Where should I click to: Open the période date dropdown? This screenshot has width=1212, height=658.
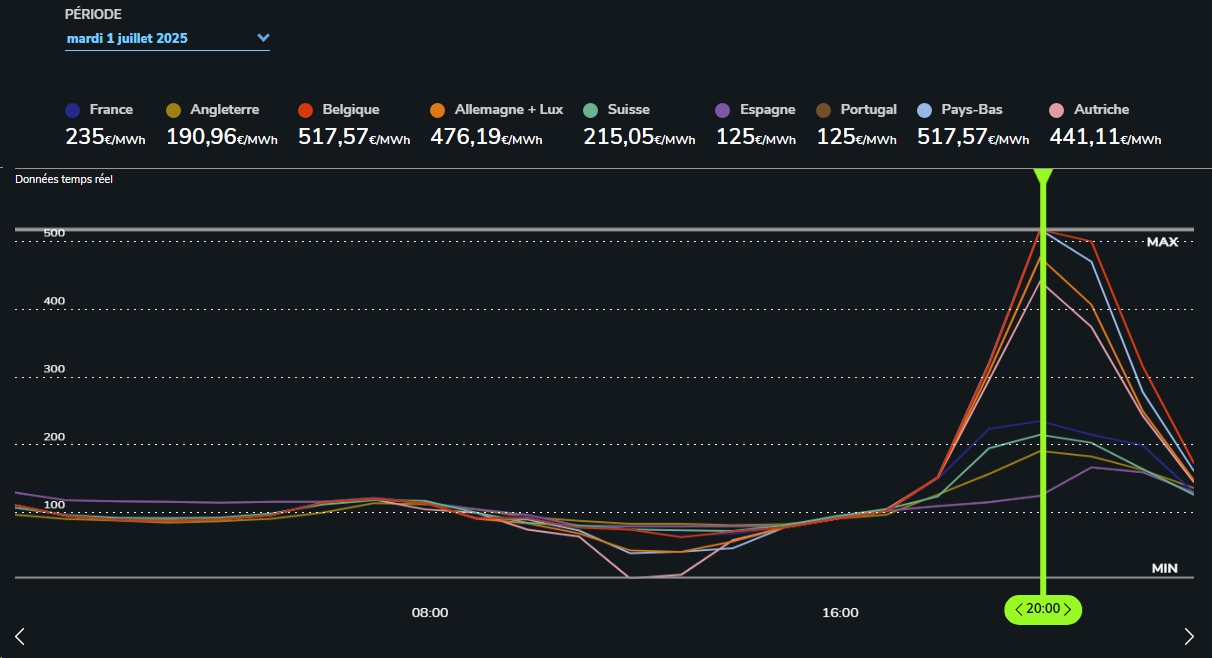pyautogui.click(x=167, y=39)
